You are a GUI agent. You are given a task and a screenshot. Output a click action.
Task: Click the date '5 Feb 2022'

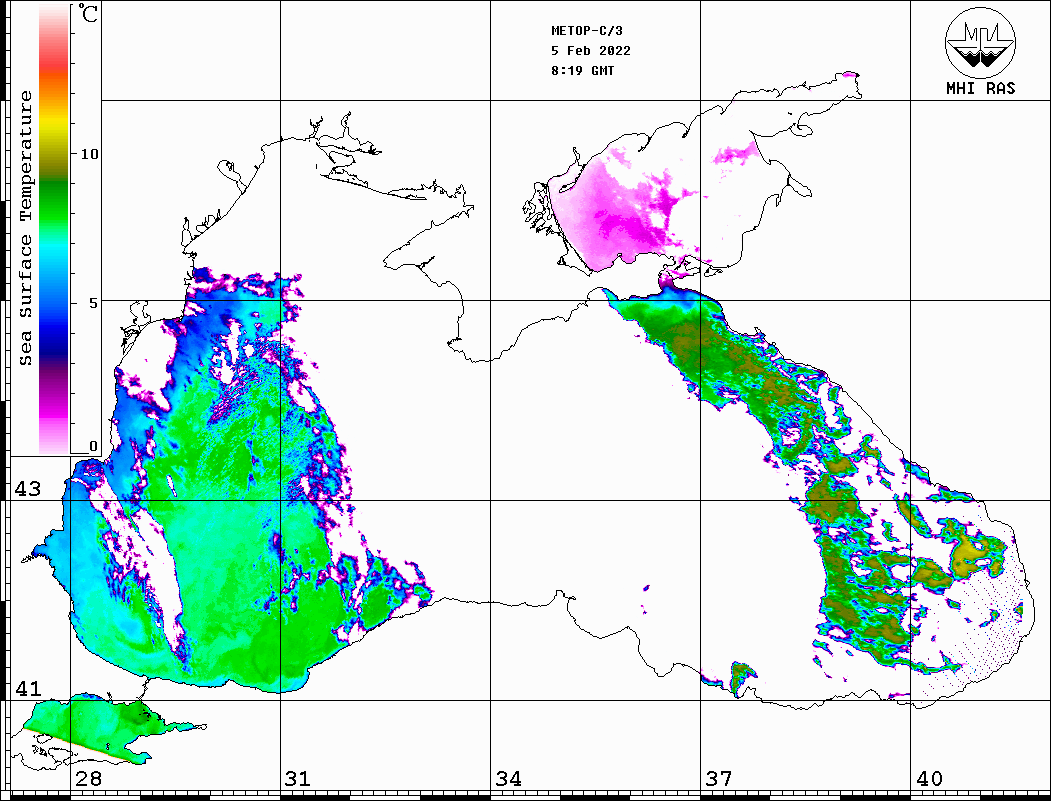(x=591, y=51)
